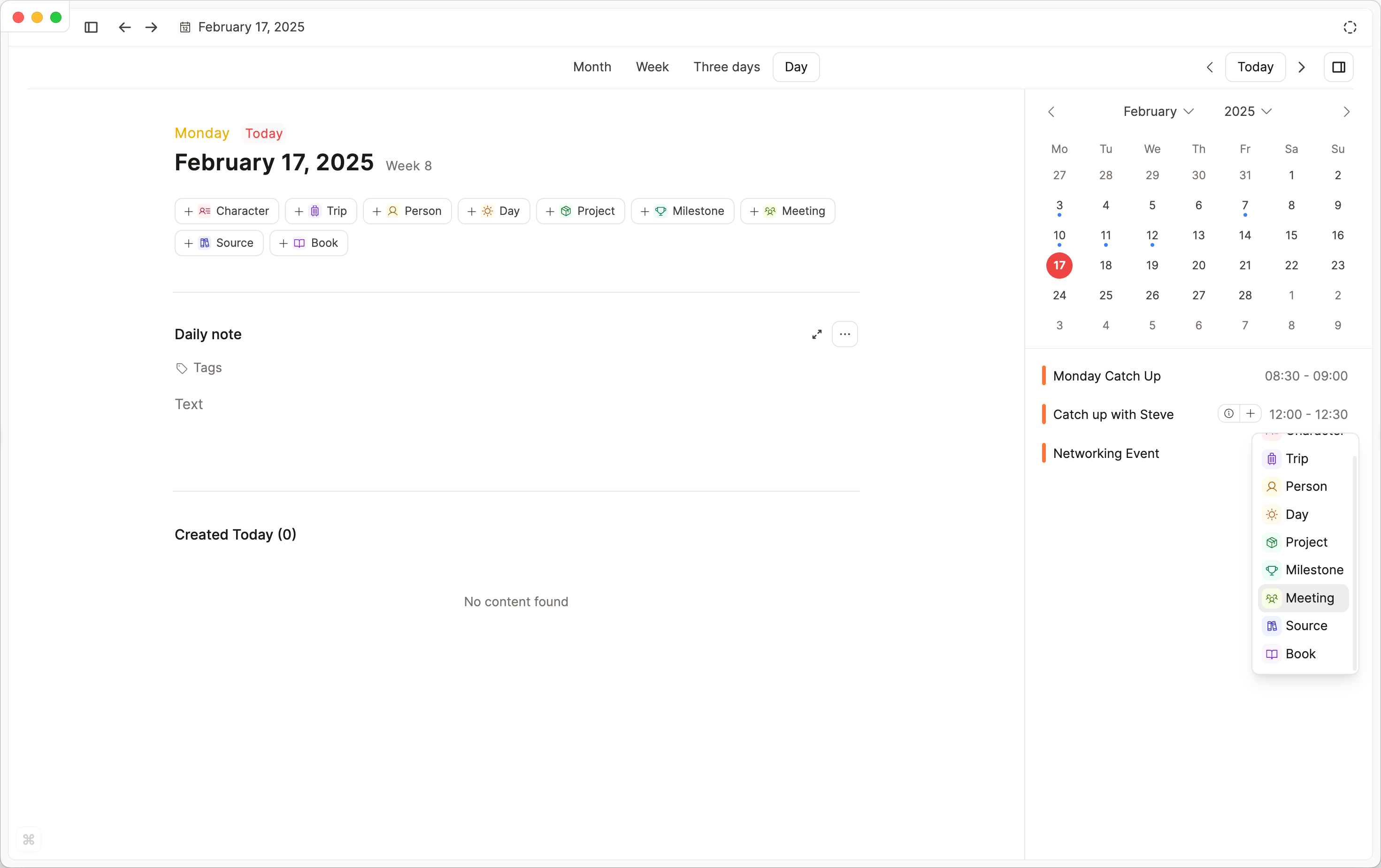1381x868 pixels.
Task: Open the February month dropdown
Action: [1158, 111]
